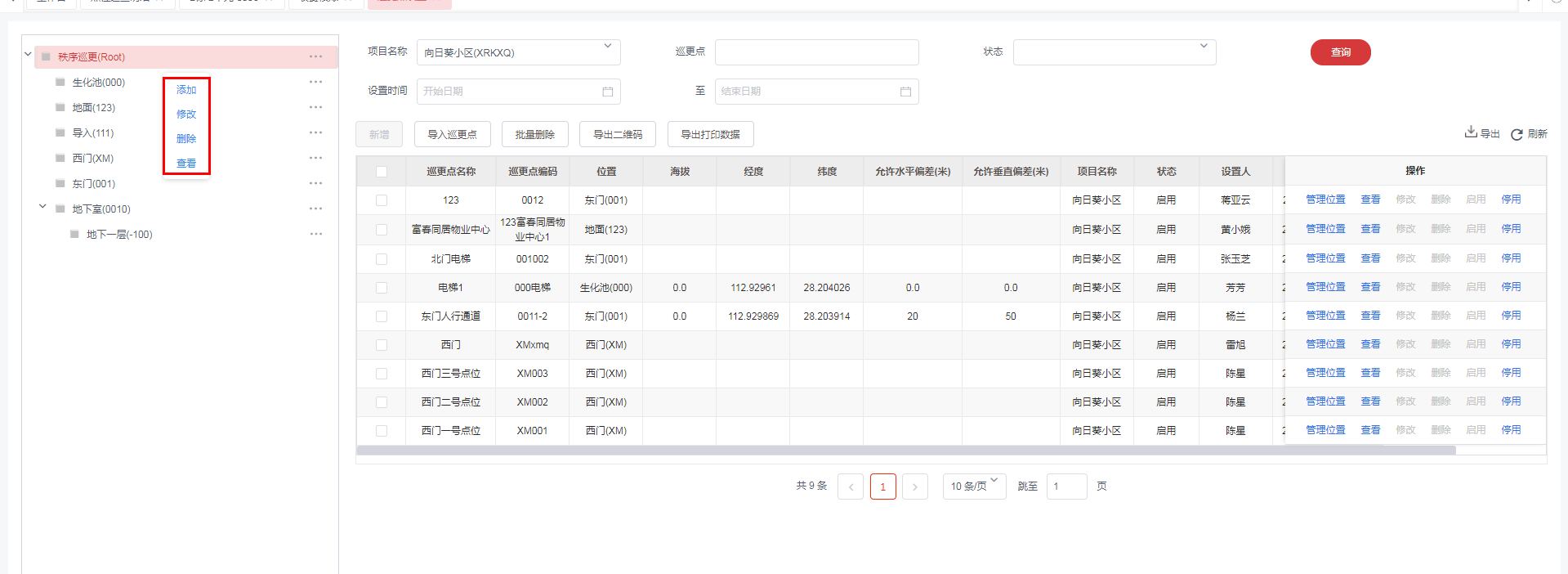Click folder icon of 地下室(0010)
1568x574 pixels.
click(60, 209)
